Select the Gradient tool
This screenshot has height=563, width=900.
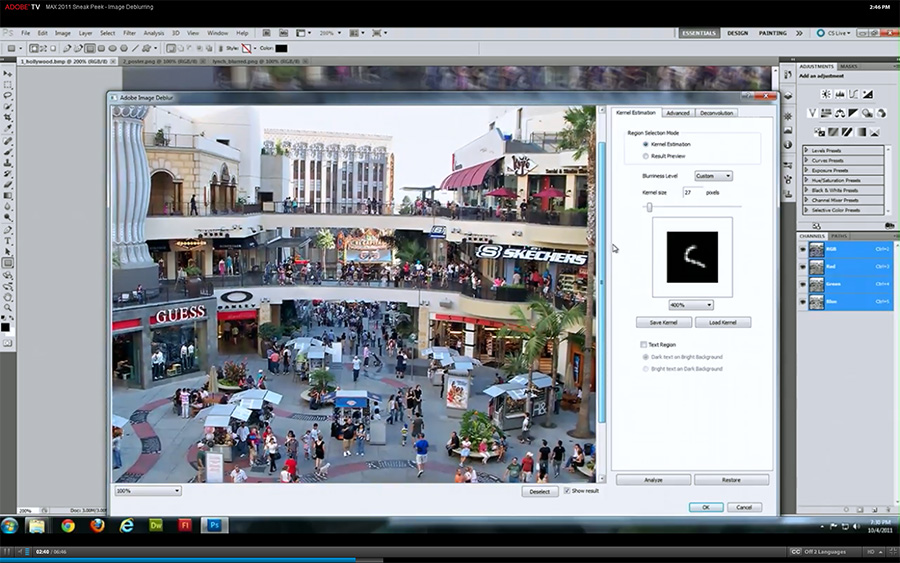click(7, 196)
